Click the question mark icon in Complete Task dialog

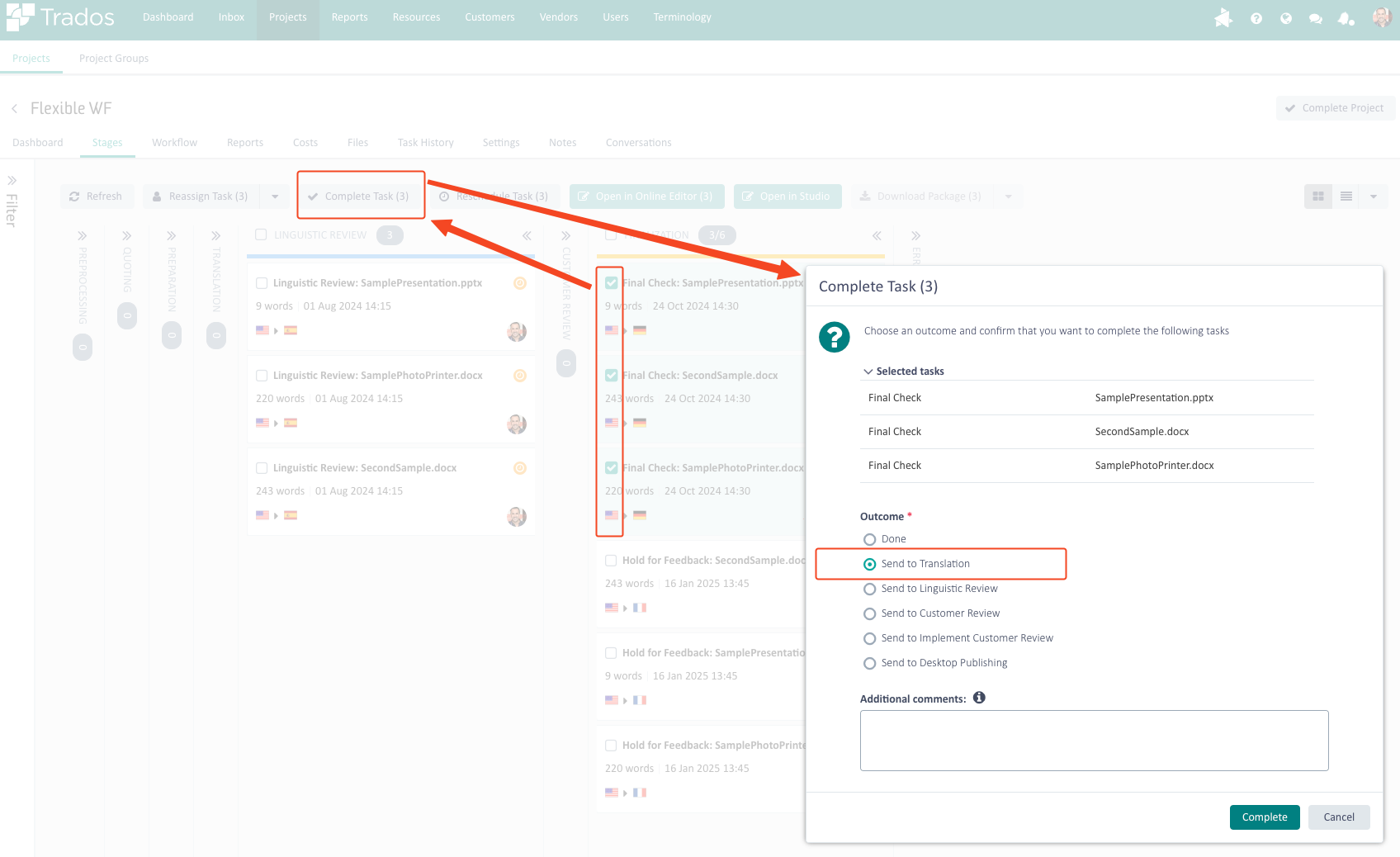(835, 337)
